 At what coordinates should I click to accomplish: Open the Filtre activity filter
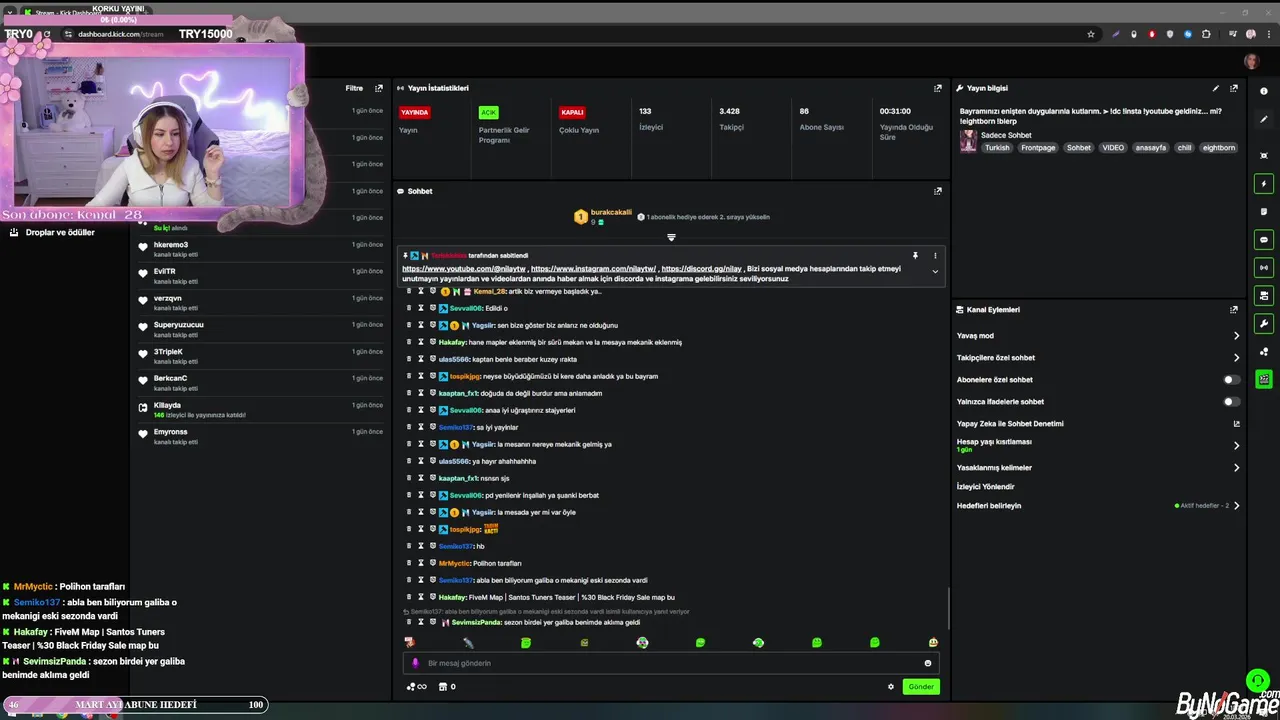(354, 88)
